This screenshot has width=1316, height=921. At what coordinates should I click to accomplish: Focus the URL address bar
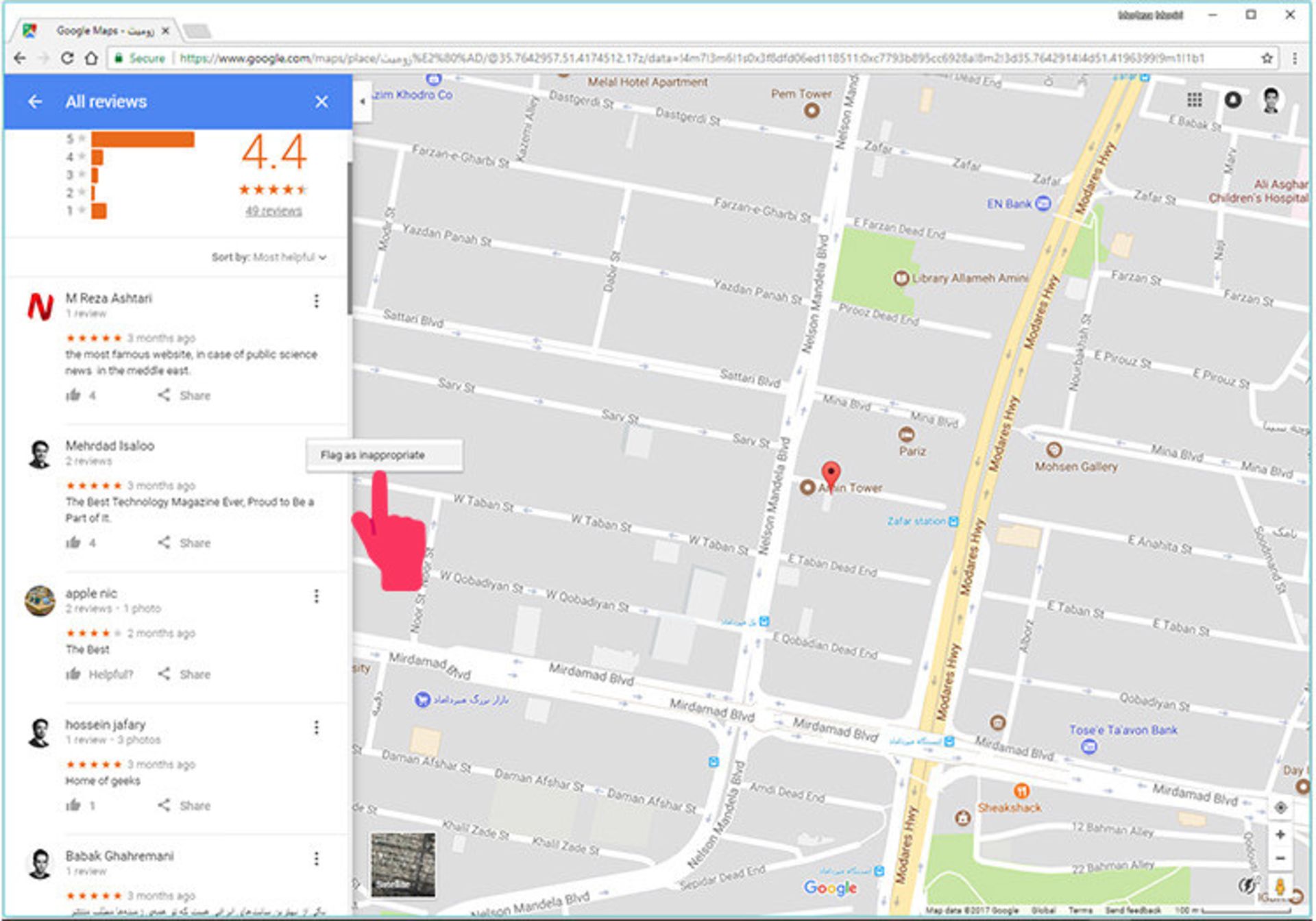691,58
